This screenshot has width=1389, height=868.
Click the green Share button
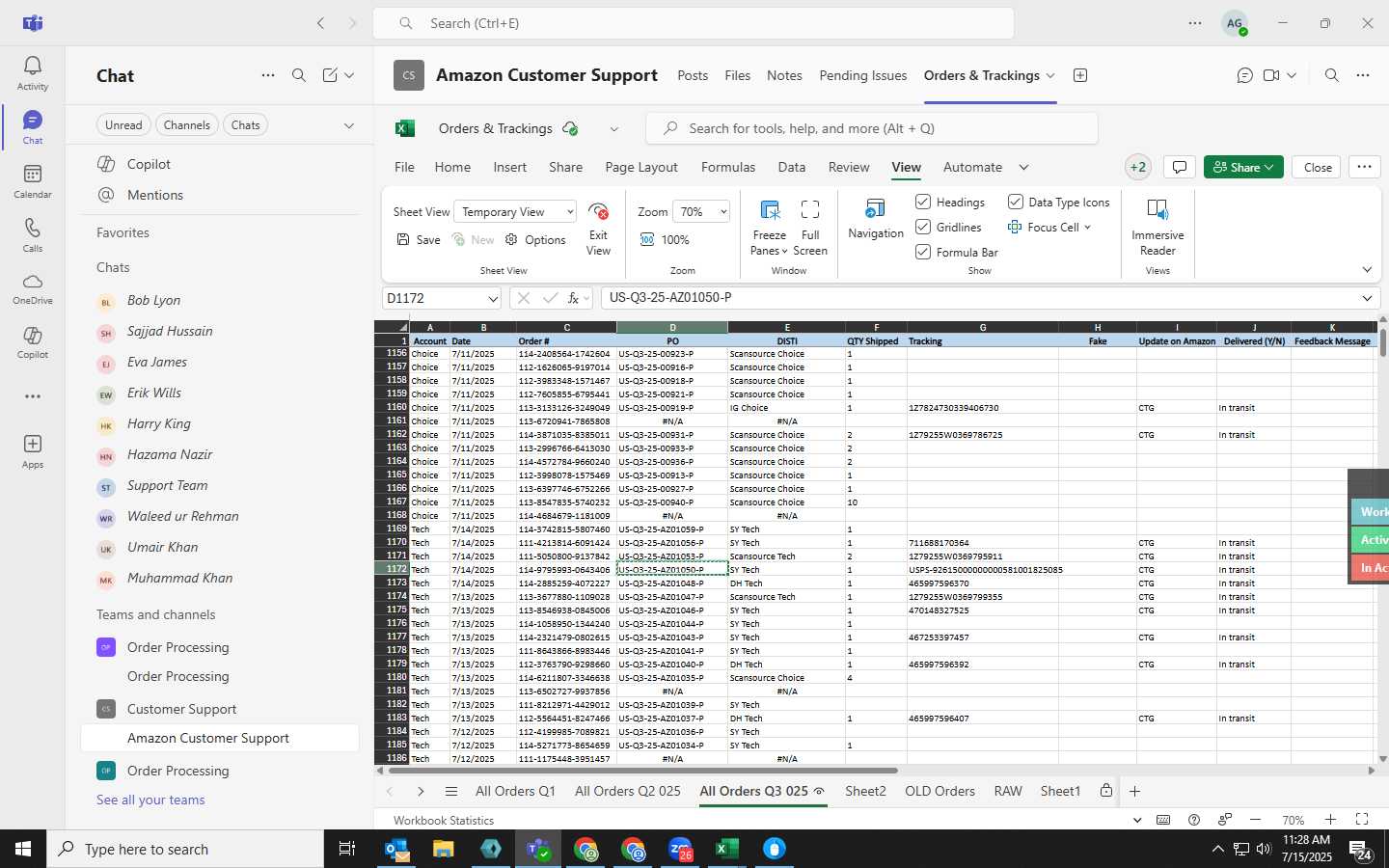(1243, 167)
